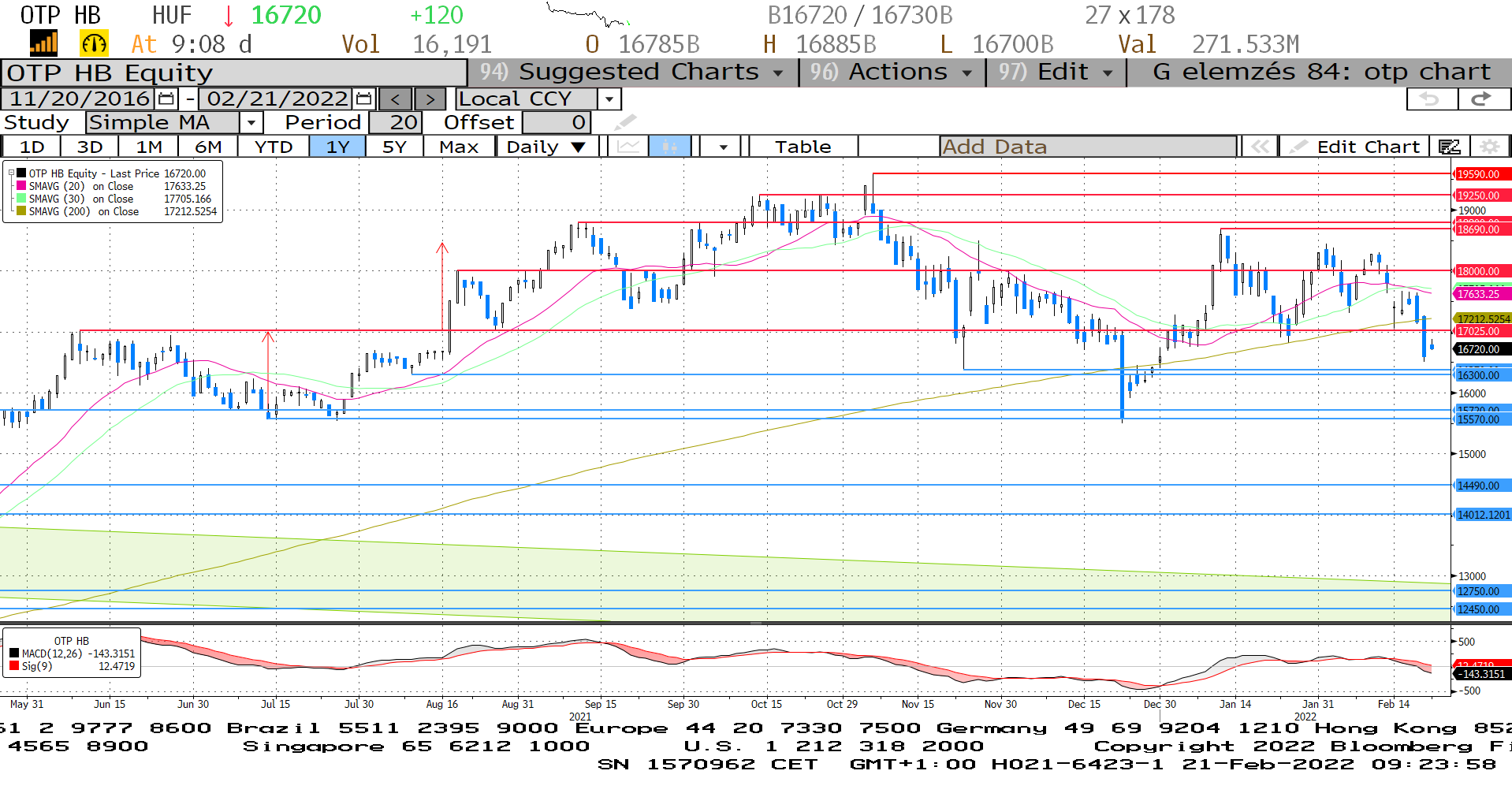This screenshot has width=1512, height=808.
Task: Click previous date range arrow
Action: click(x=396, y=99)
